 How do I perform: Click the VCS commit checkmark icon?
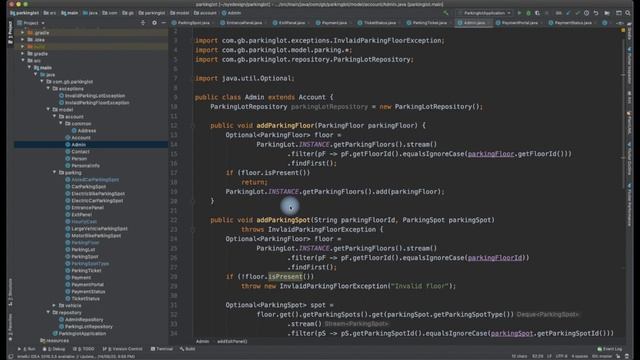coord(577,13)
